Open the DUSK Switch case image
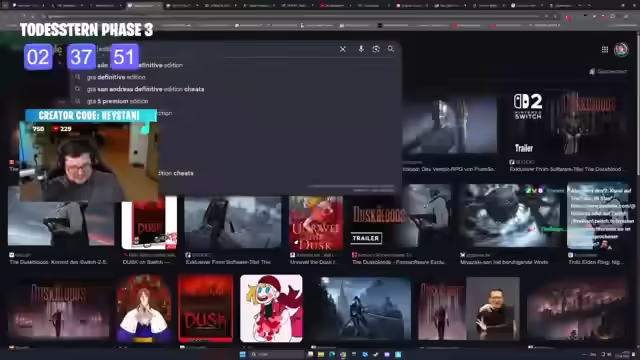640x360 pixels. tap(149, 223)
